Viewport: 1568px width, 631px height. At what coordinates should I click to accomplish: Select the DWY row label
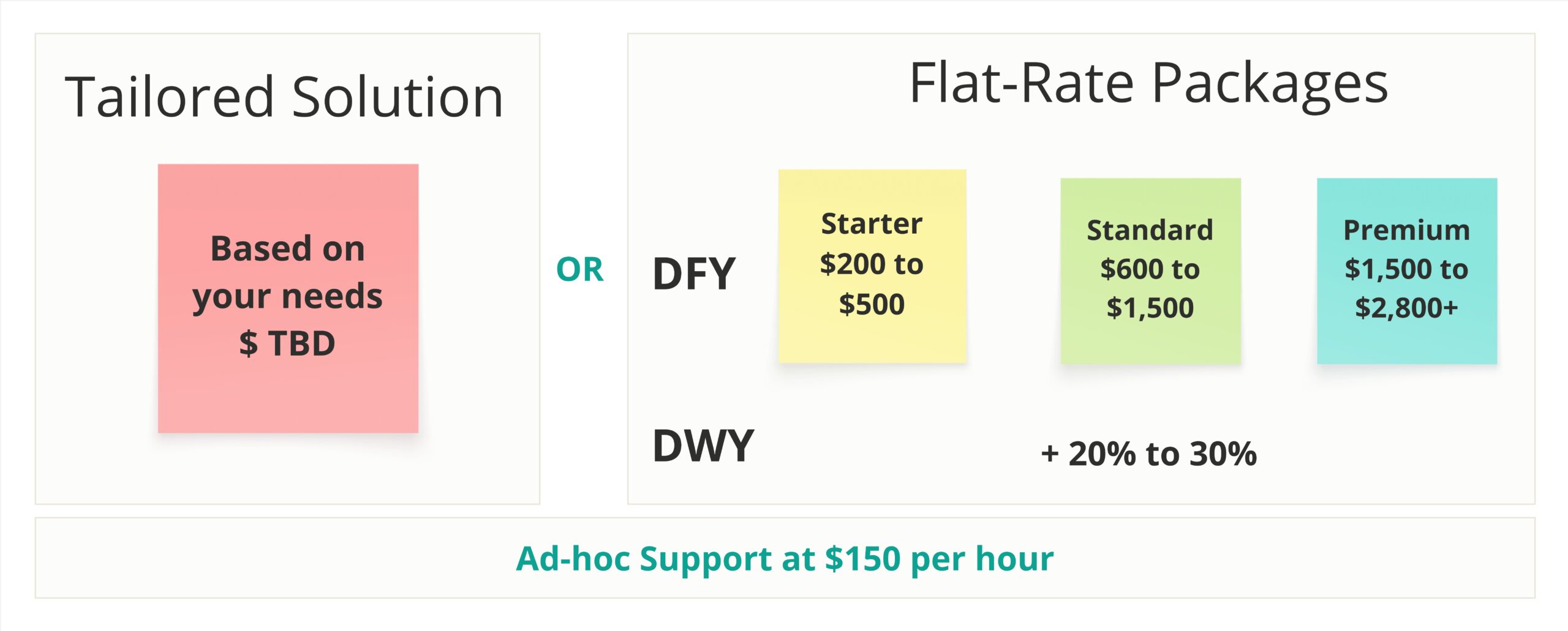pyautogui.click(x=703, y=446)
